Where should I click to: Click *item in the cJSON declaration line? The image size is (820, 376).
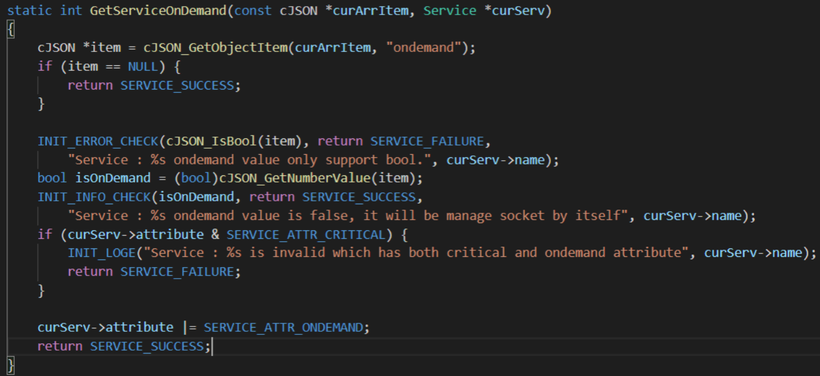coord(102,48)
